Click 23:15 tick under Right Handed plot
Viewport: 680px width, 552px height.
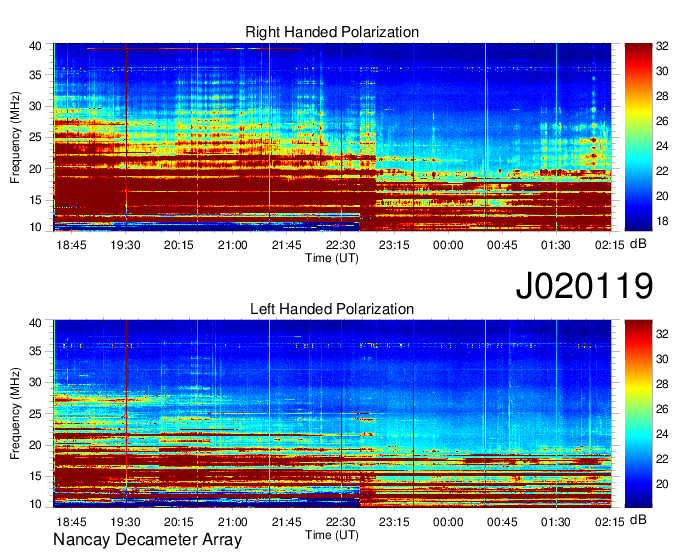pos(394,245)
